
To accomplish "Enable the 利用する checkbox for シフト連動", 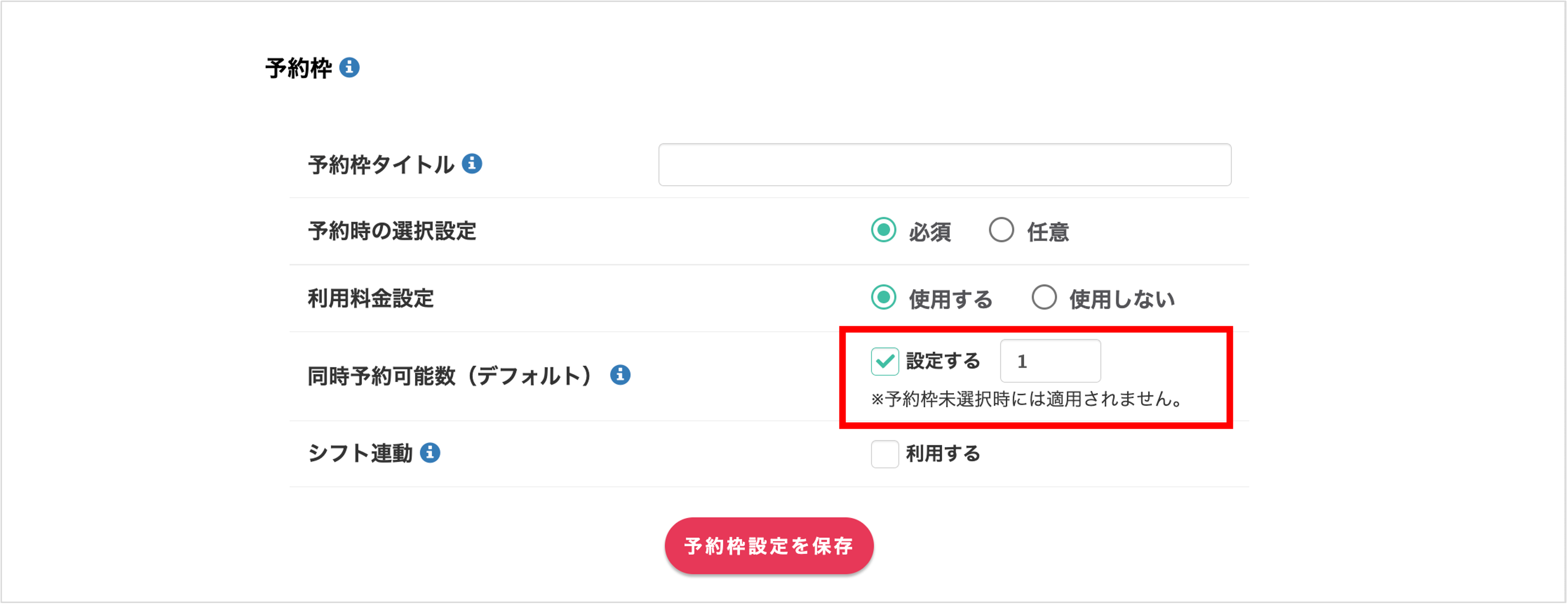I will pos(884,454).
